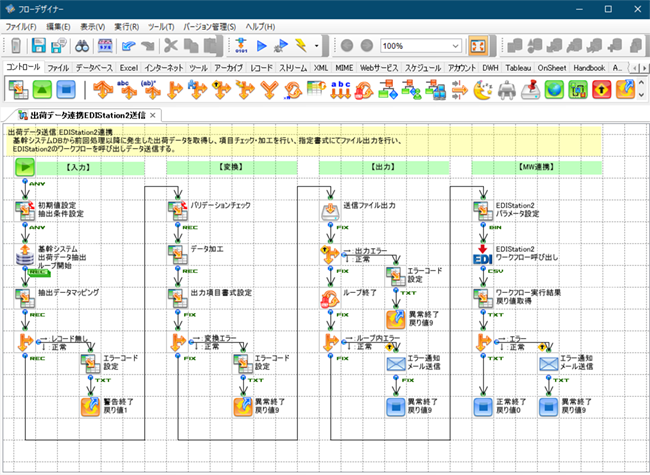Image resolution: width=650 pixels, height=475 pixels.
Task: Select the 抽出データマッピング node icon
Action: point(25,298)
